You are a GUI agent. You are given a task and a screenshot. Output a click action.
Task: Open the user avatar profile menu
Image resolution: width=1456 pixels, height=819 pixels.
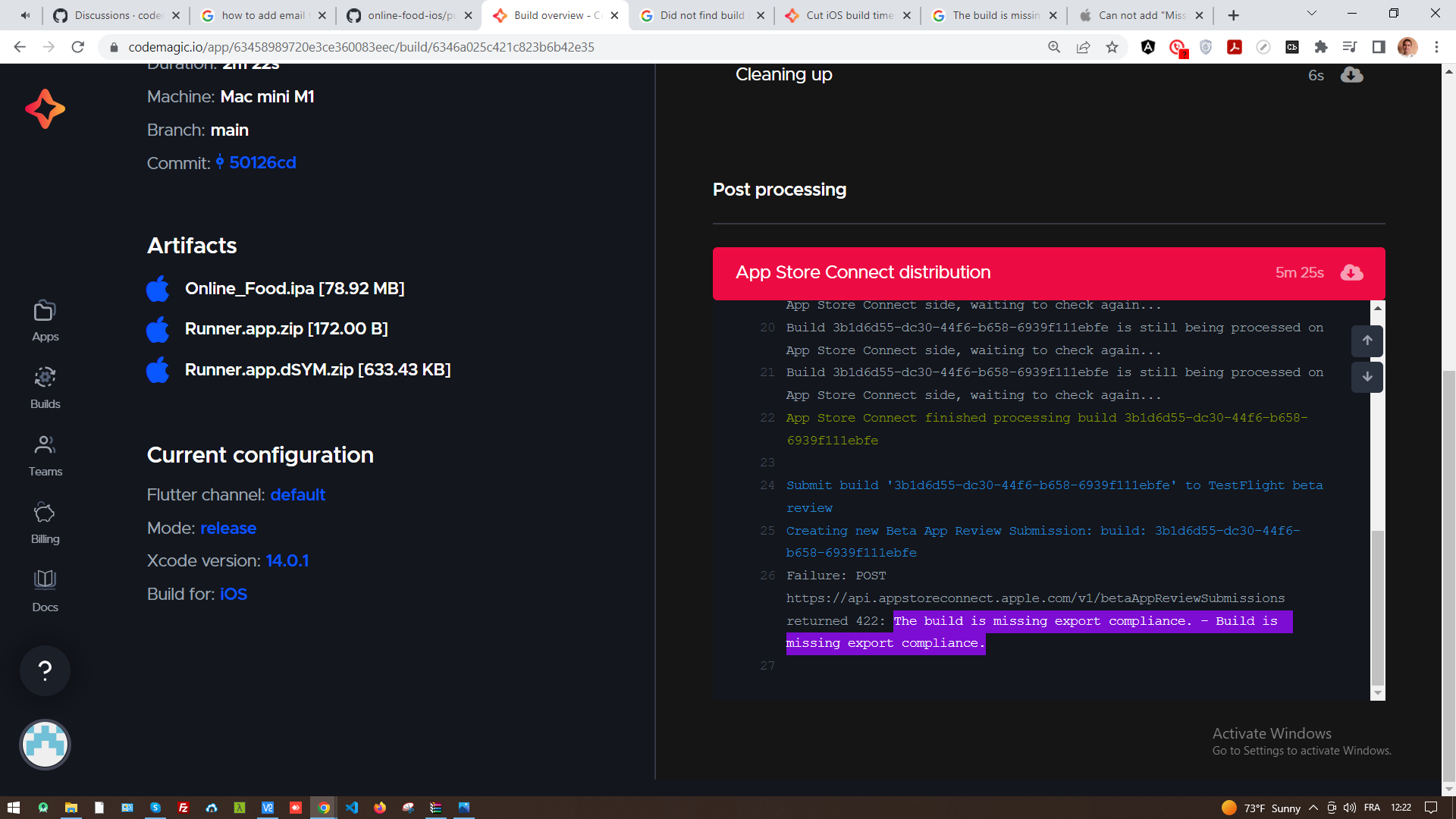click(45, 744)
